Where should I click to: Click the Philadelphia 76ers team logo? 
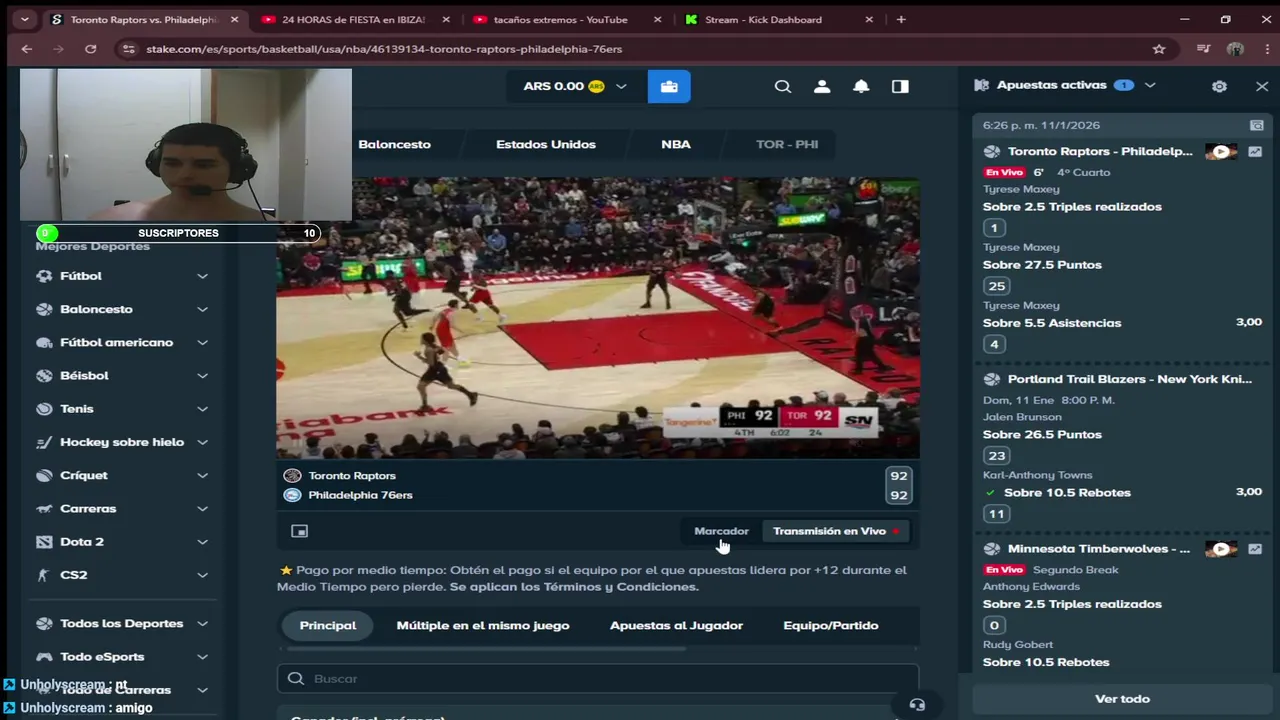(292, 495)
